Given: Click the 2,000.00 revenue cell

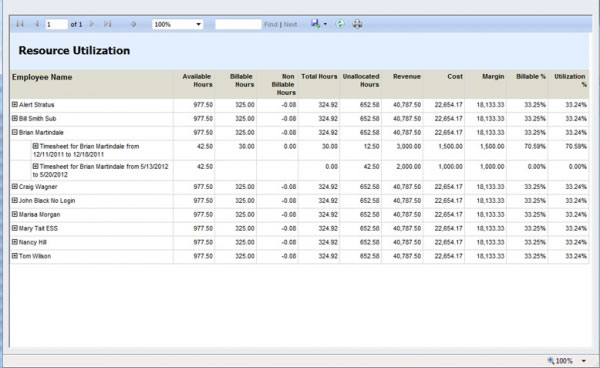Looking at the screenshot, I should coord(408,166).
